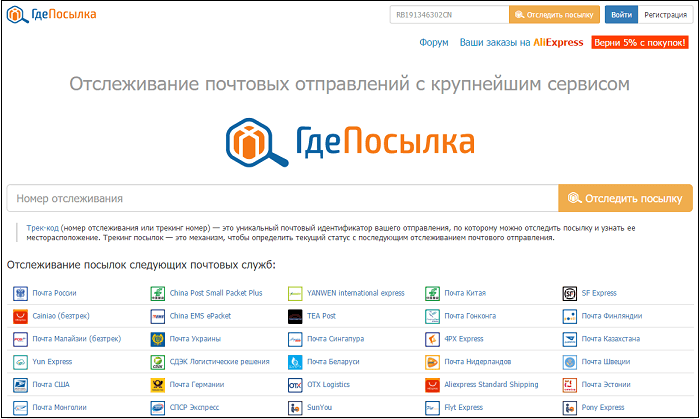The height and width of the screenshot is (419, 700).
Task: Click the Почта Сингапура icon
Action: 295,339
